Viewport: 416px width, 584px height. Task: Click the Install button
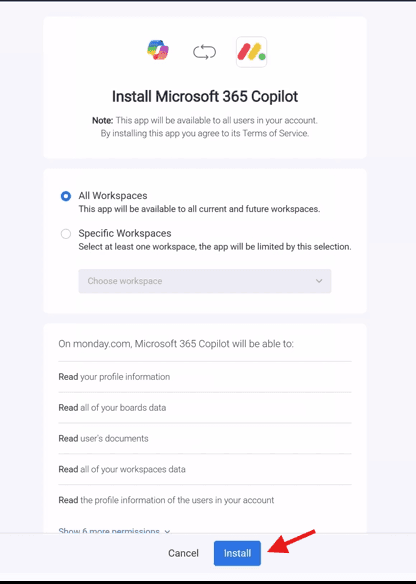(237, 553)
